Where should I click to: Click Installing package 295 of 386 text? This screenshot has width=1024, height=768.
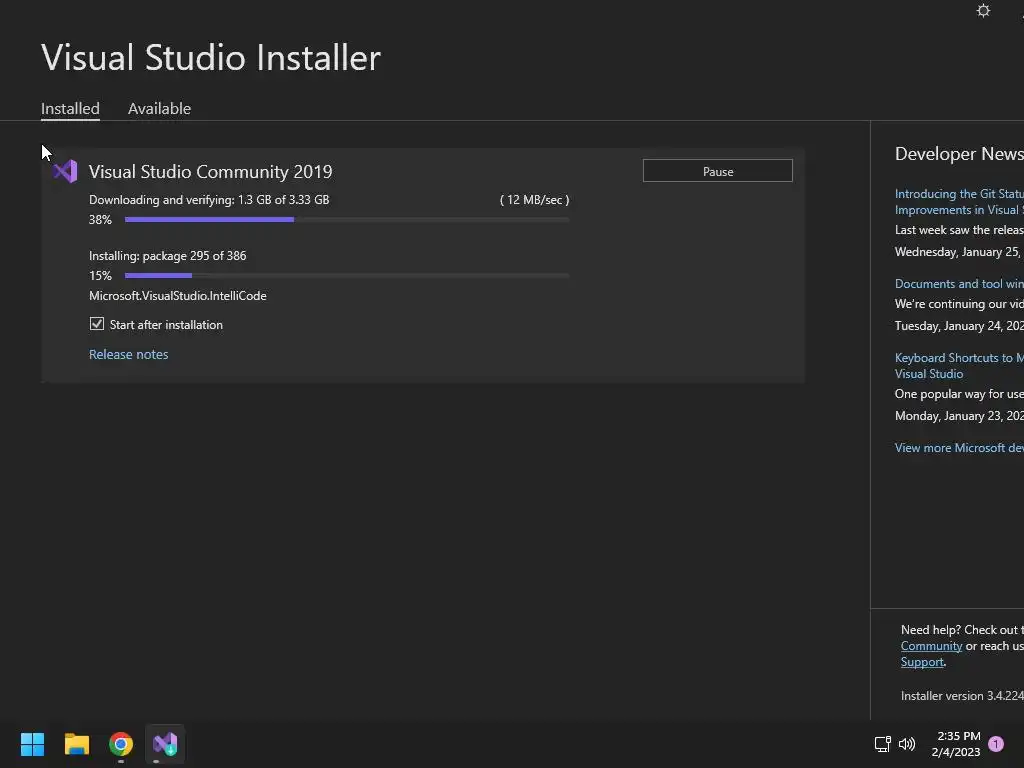tap(168, 256)
